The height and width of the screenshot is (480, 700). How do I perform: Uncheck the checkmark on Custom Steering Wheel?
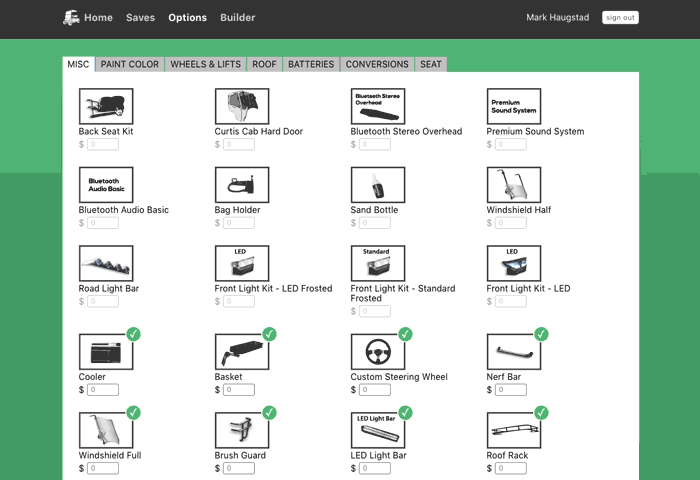405,334
